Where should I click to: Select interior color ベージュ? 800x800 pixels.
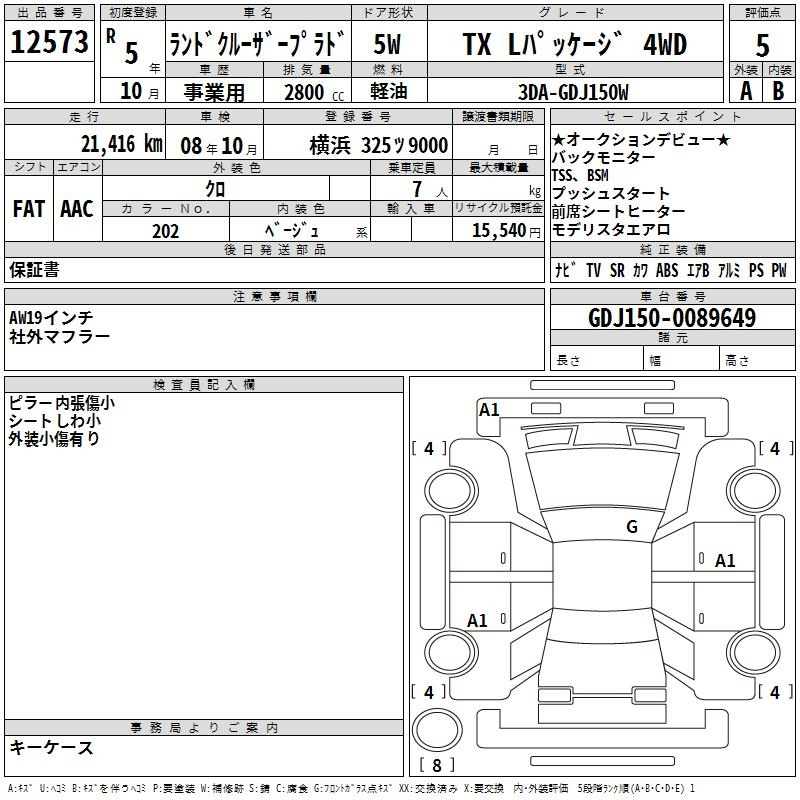point(291,230)
